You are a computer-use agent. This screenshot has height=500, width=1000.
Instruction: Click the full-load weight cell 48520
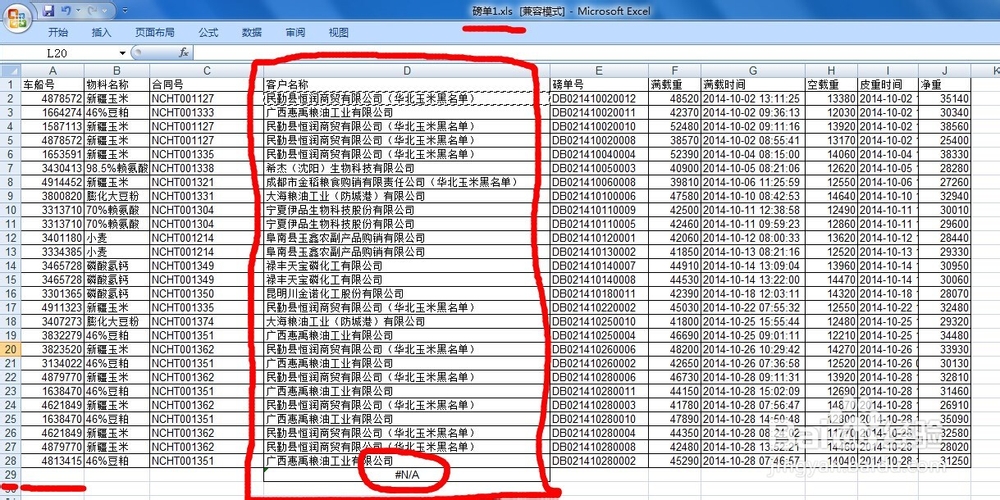pyautogui.click(x=675, y=98)
